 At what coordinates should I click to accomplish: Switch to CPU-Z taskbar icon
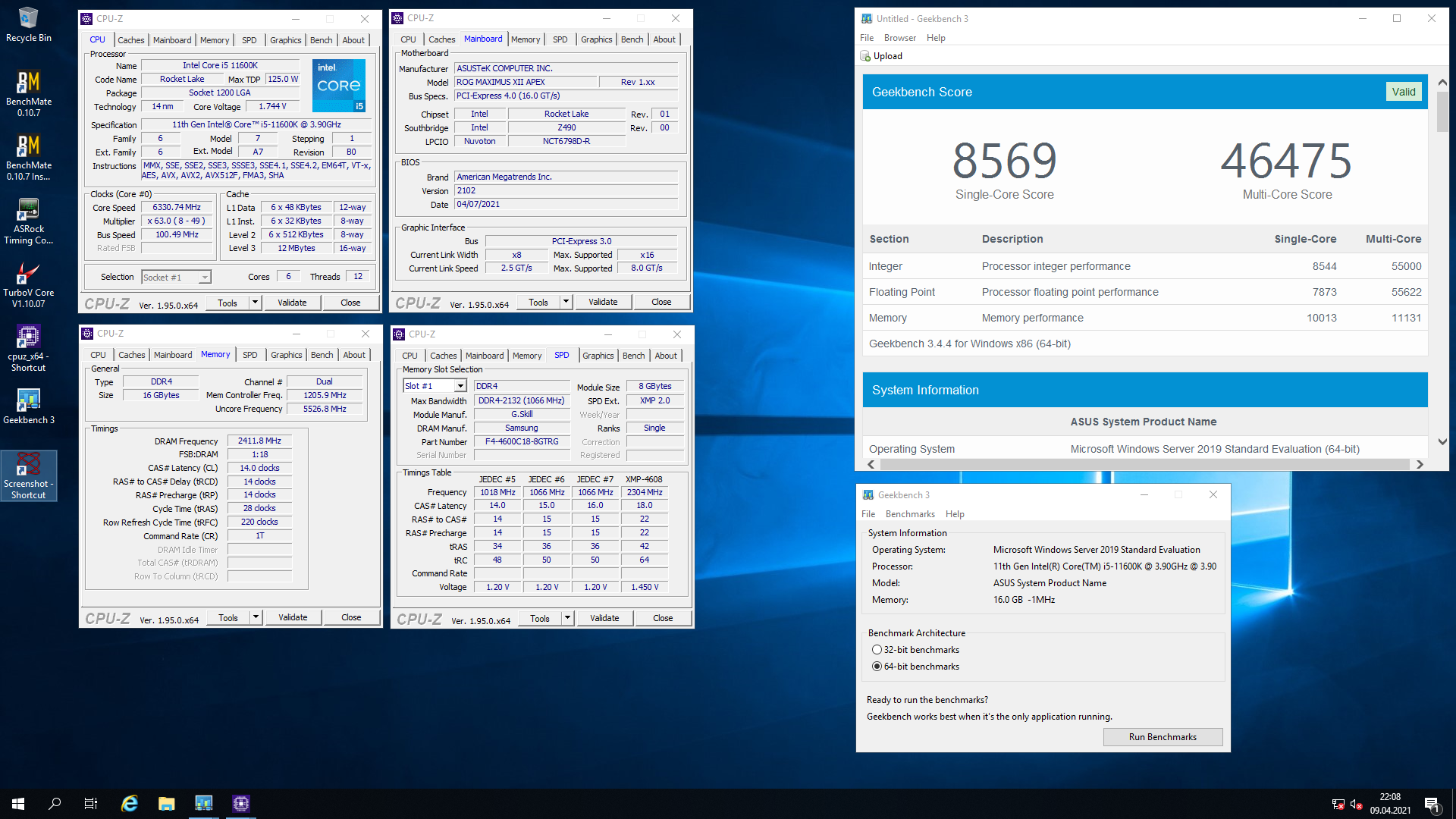(x=241, y=804)
